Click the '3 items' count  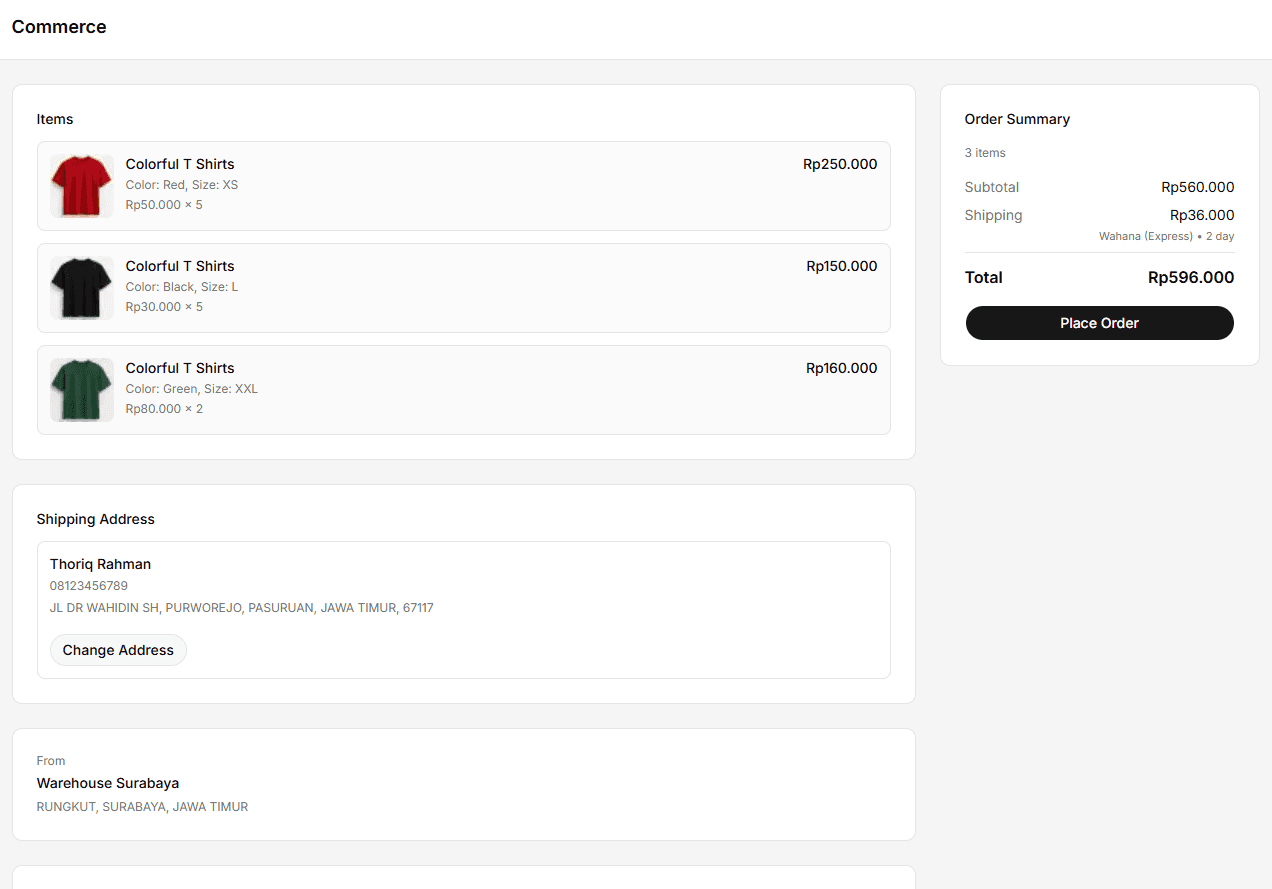(985, 153)
